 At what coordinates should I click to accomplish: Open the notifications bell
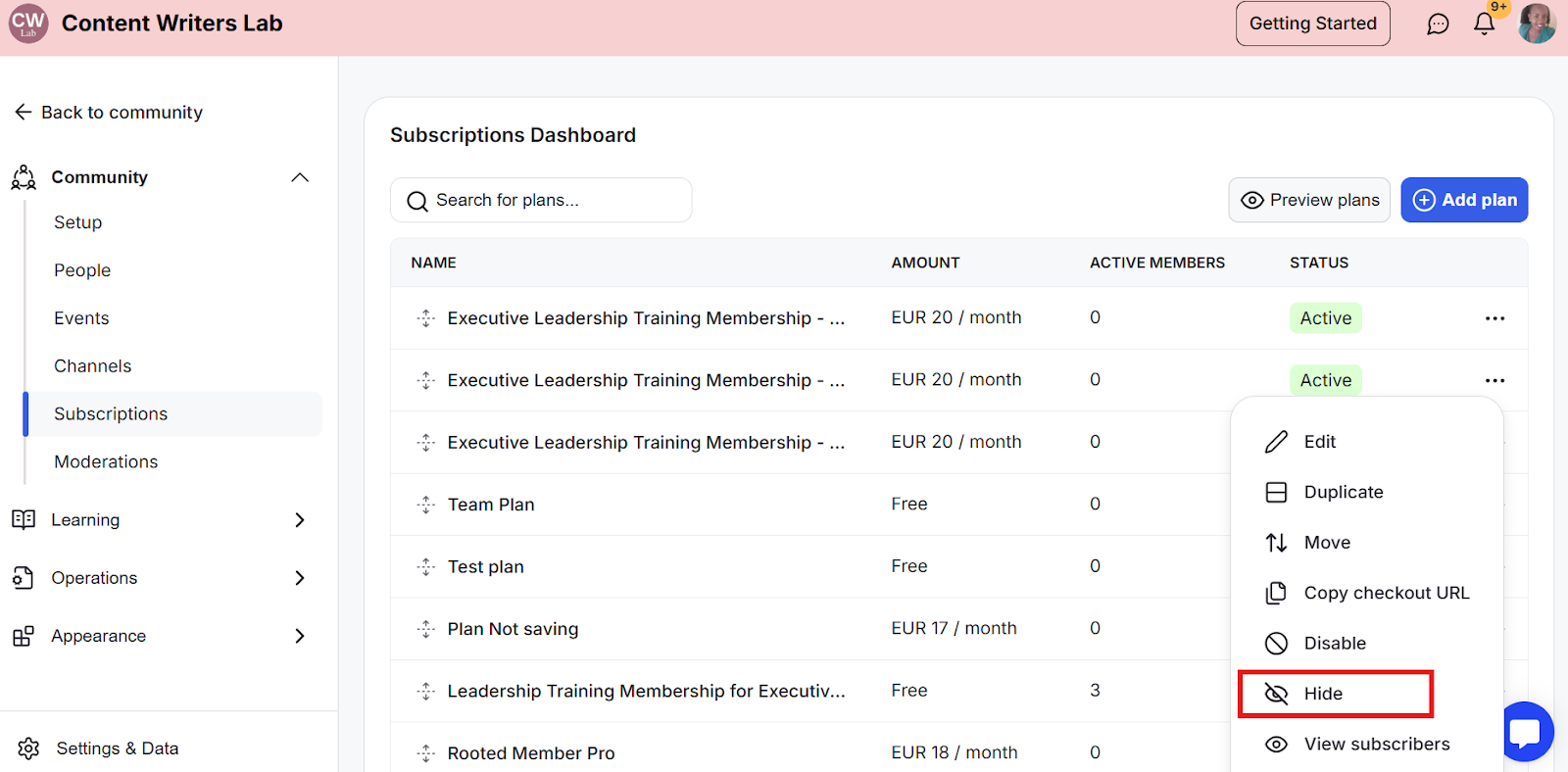(x=1484, y=24)
